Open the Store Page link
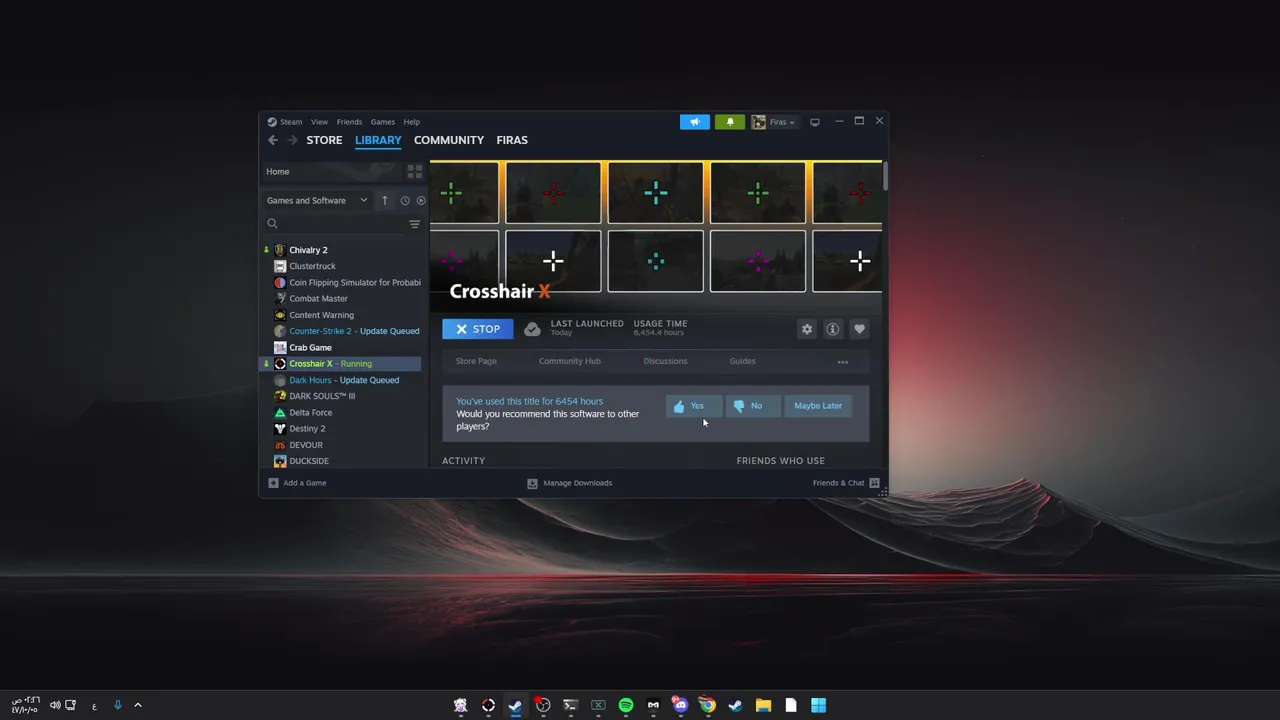Image resolution: width=1280 pixels, height=720 pixels. [476, 361]
